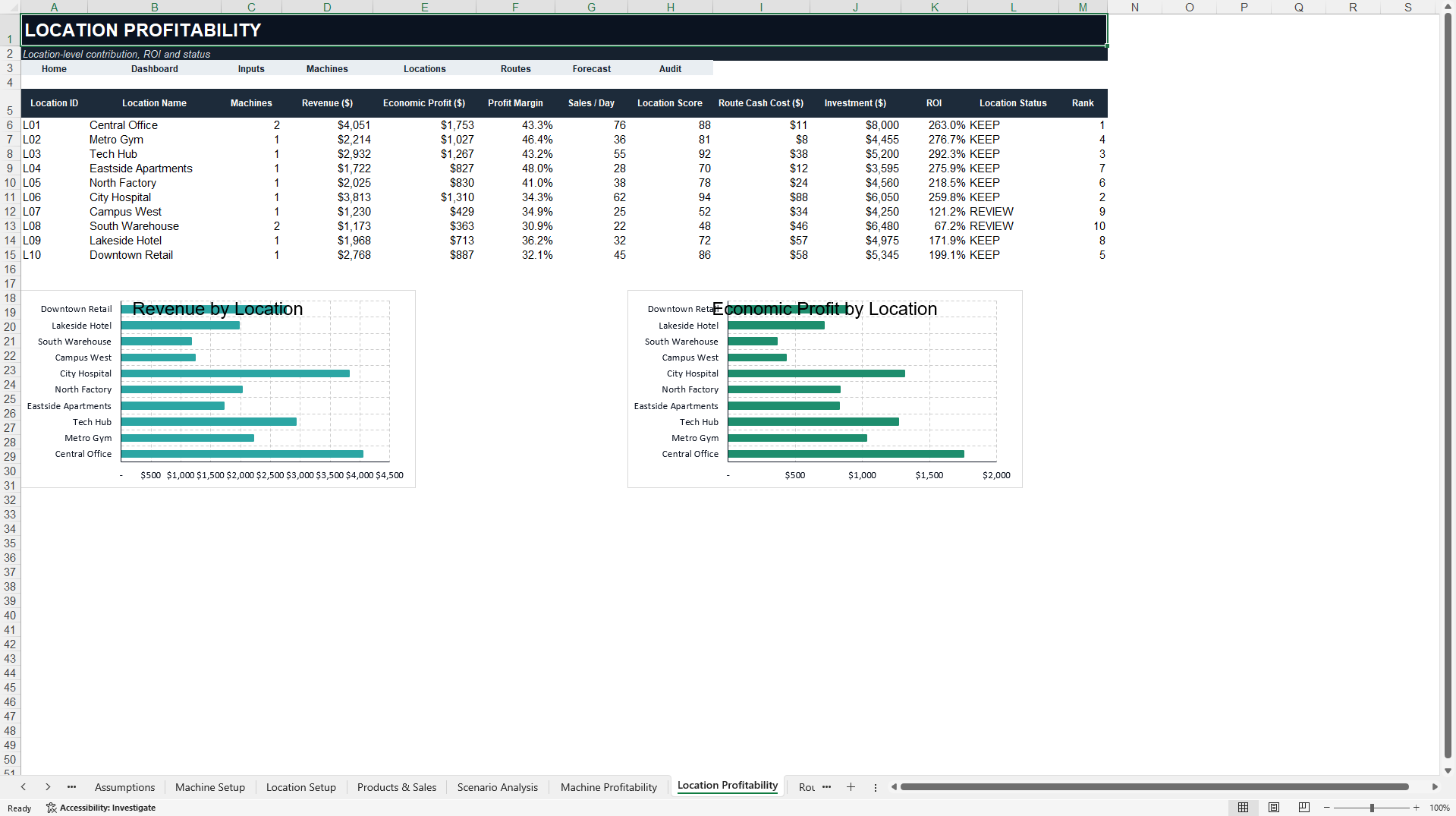Screen dimensions: 1456x816
Task: Click the horizontal scrollbar thumb
Action: click(1154, 787)
